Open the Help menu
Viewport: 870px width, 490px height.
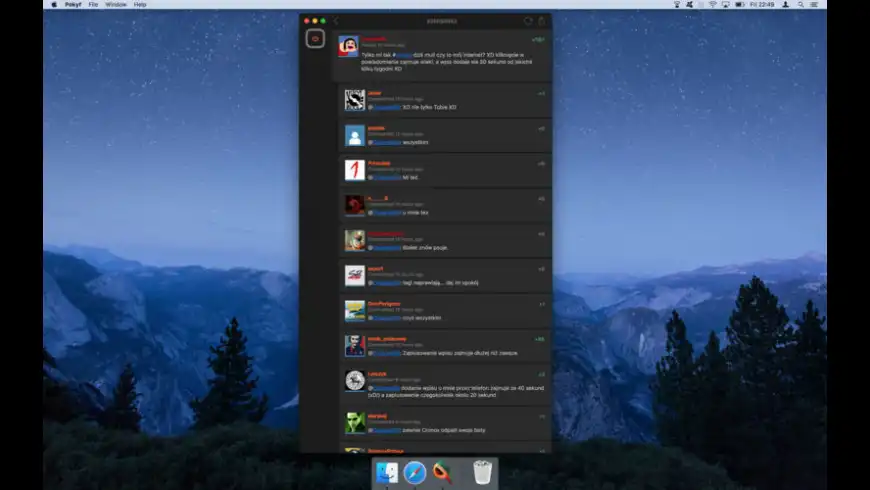[140, 5]
